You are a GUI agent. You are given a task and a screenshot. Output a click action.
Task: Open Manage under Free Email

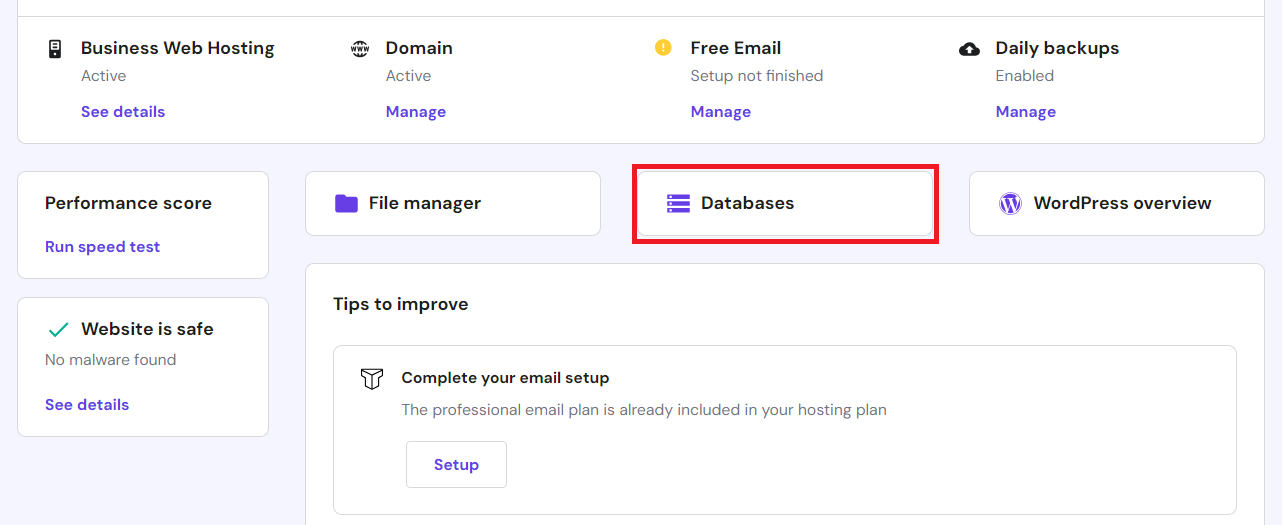pyautogui.click(x=721, y=112)
